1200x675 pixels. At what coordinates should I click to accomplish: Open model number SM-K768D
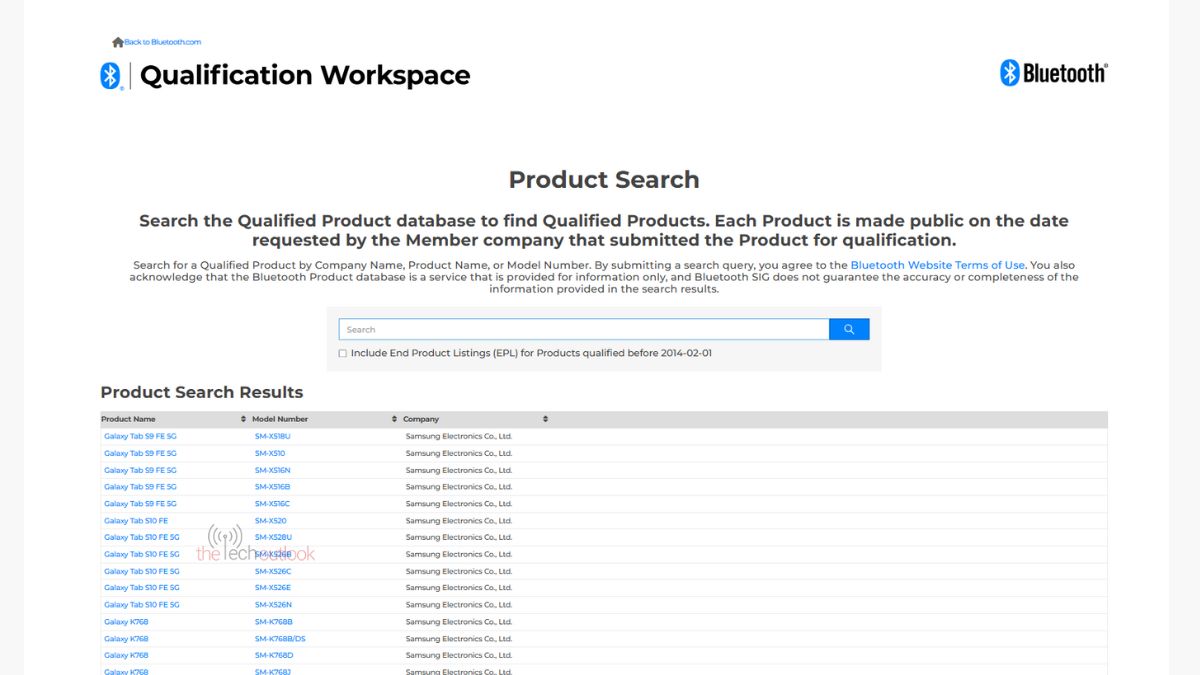[x=274, y=655]
